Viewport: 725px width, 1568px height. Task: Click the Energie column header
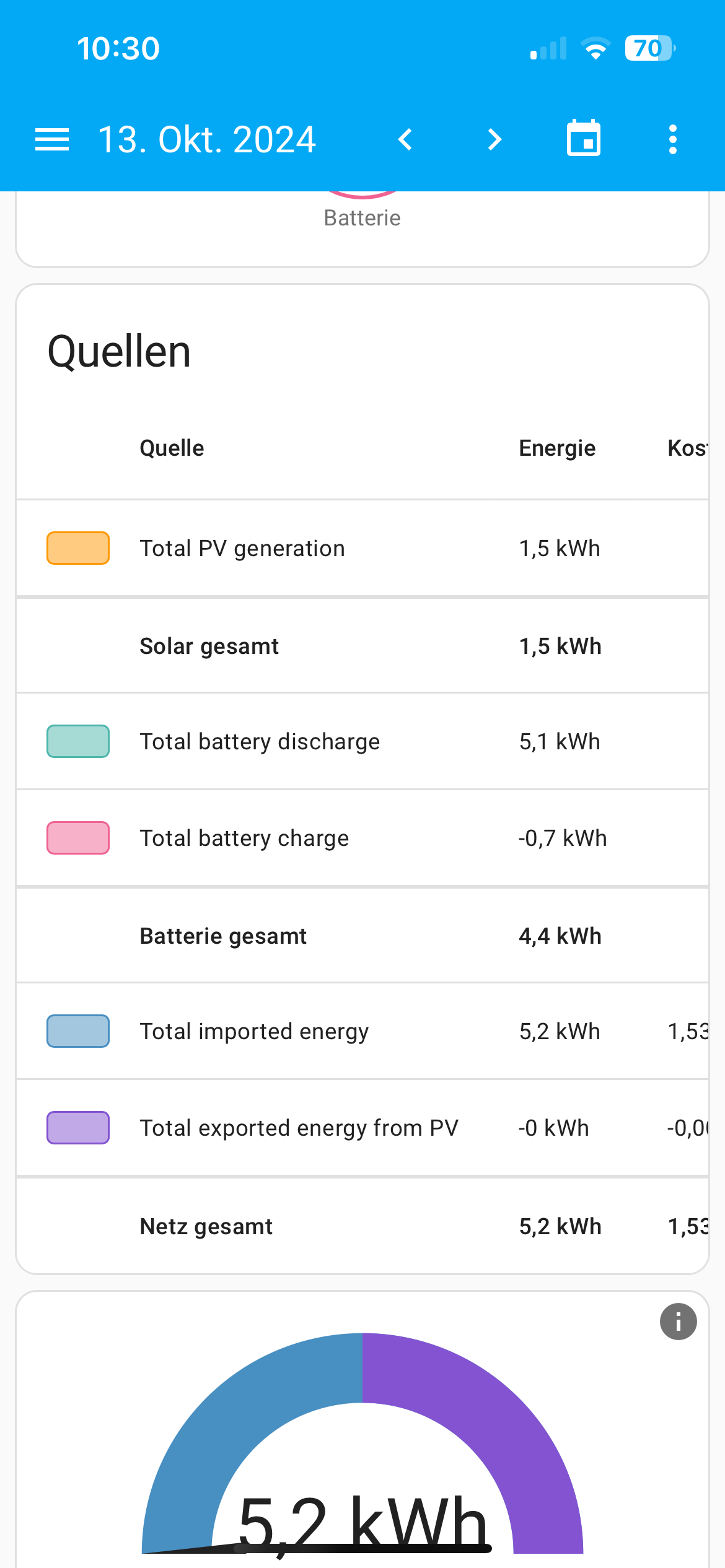coord(557,448)
